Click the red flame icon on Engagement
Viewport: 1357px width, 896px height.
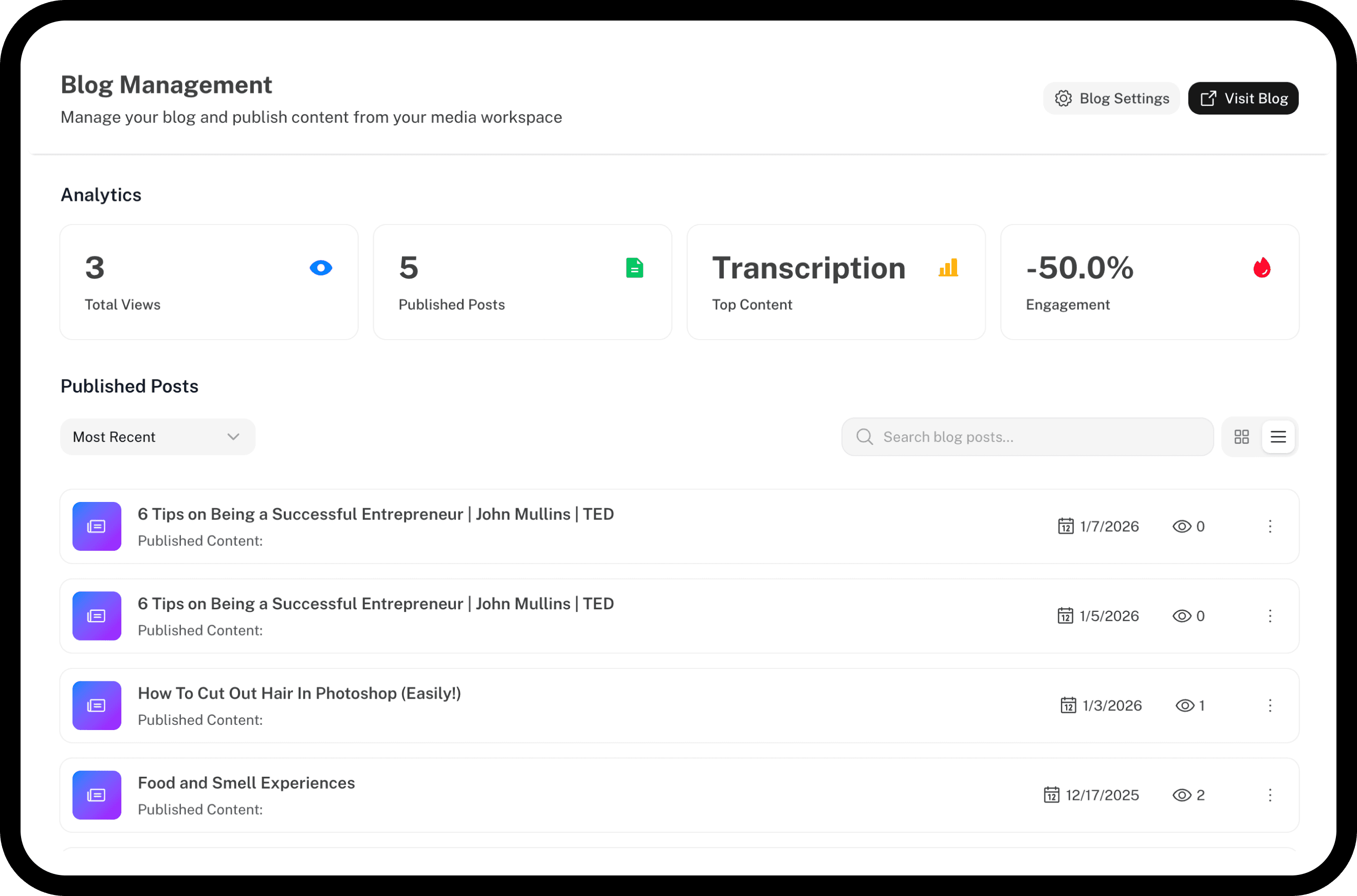[x=1261, y=268]
